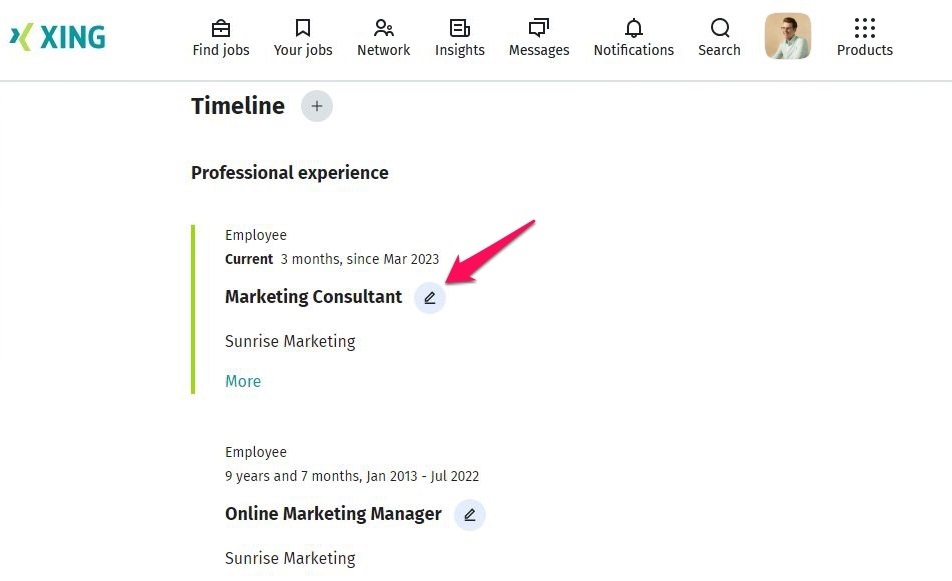Edit the Online Marketing Manager entry
Viewport: 952px width, 581px height.
(x=470, y=515)
